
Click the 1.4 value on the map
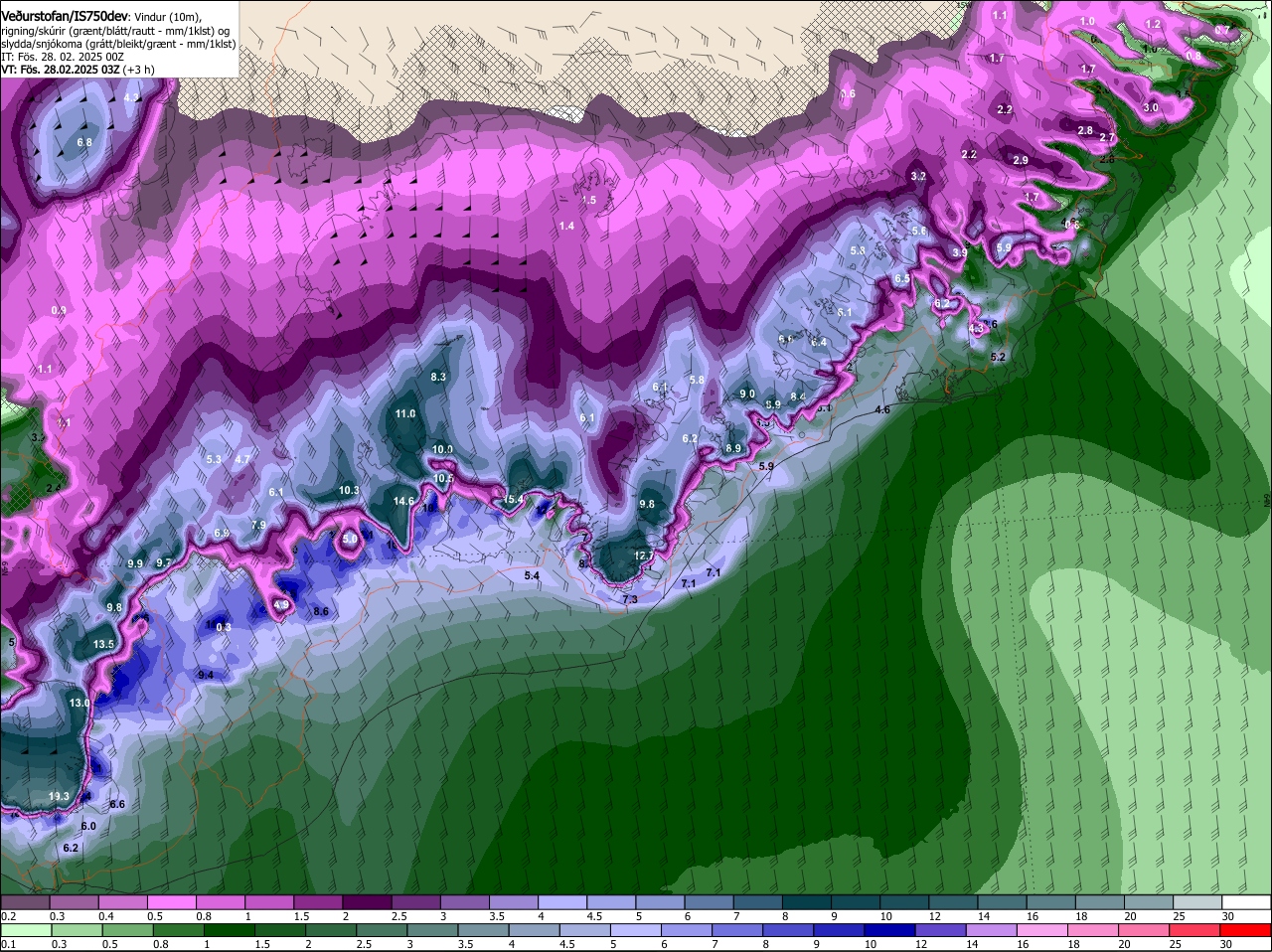(x=566, y=227)
